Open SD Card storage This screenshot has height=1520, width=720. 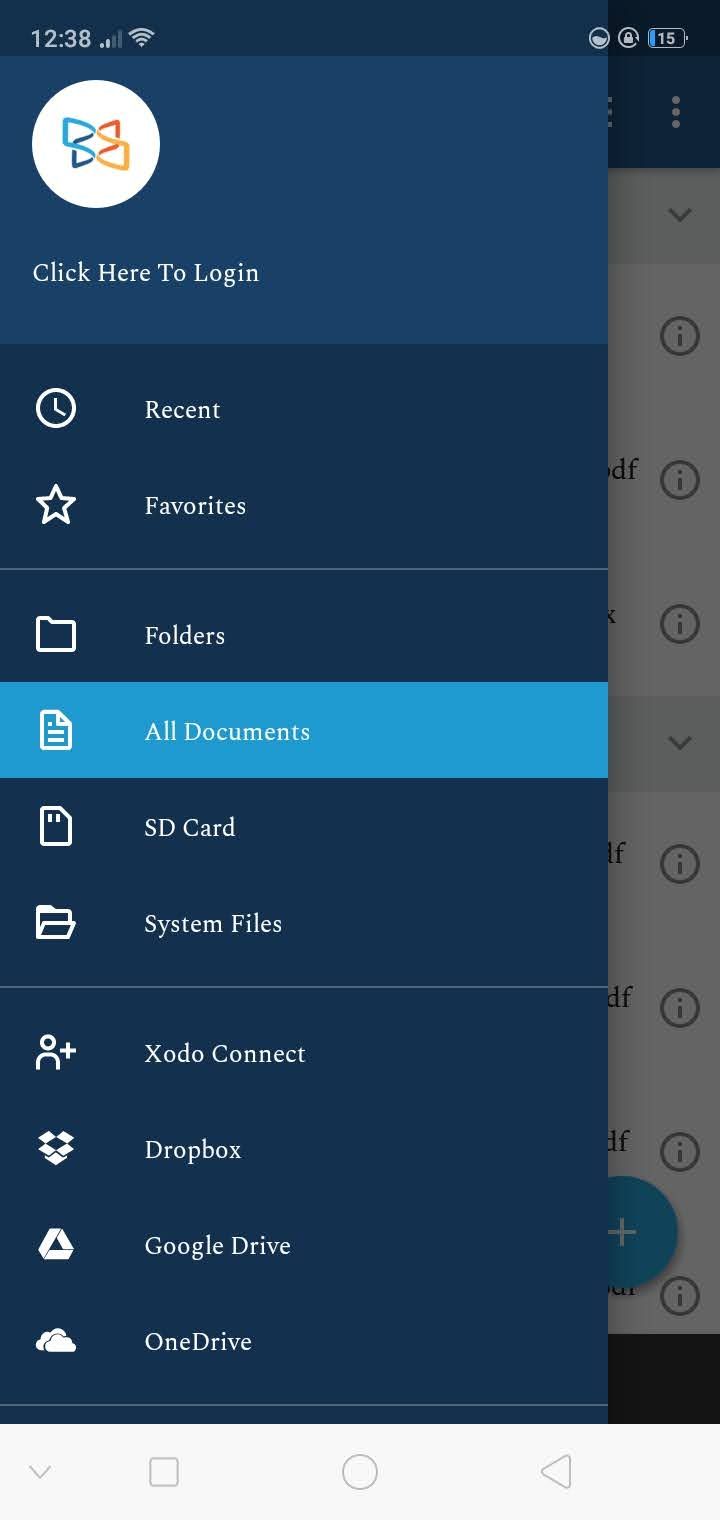coord(304,827)
